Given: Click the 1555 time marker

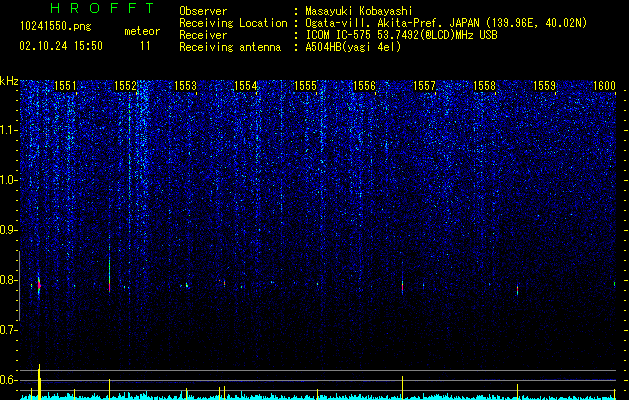Looking at the screenshot, I should [305, 86].
